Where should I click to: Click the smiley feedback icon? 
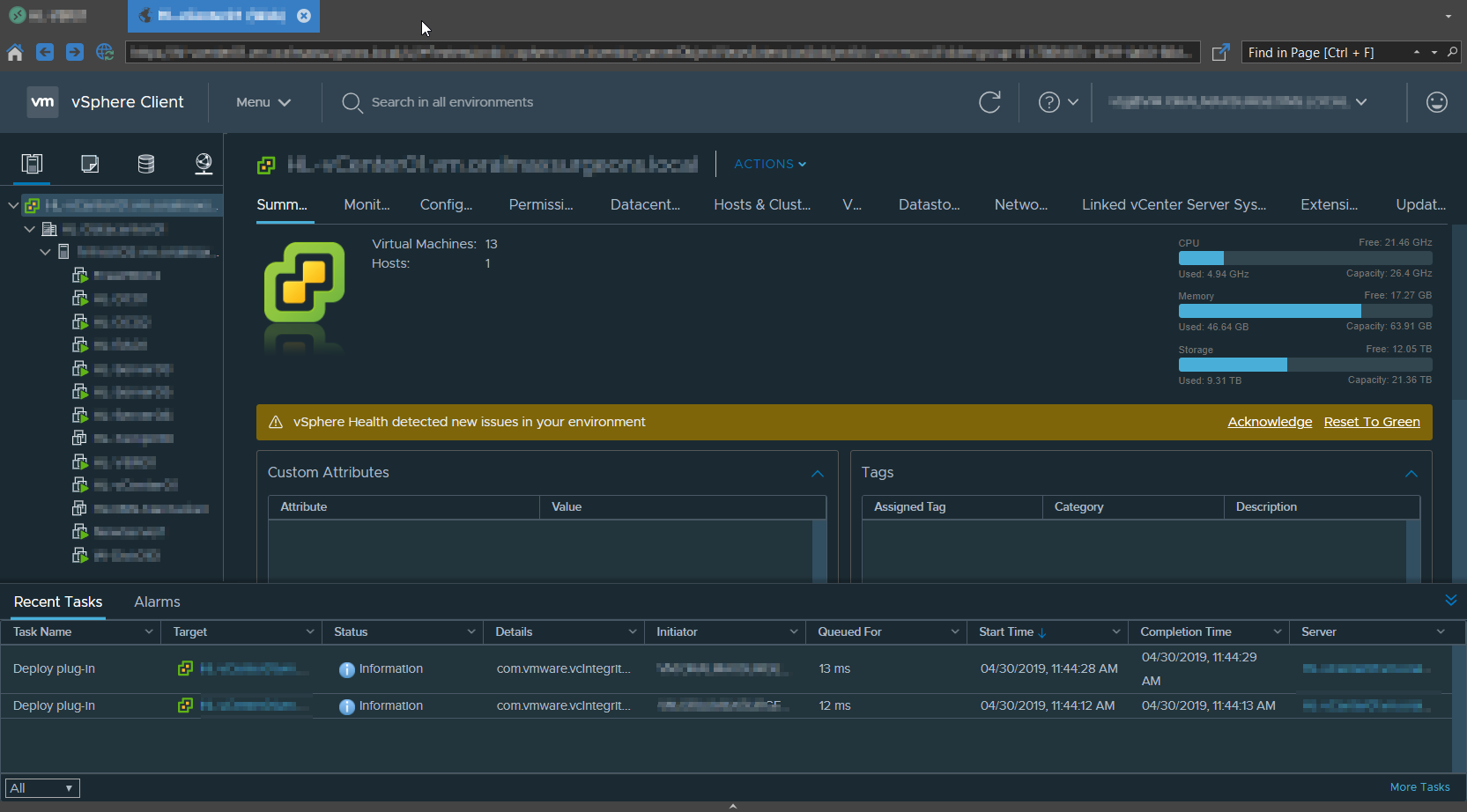click(1436, 102)
